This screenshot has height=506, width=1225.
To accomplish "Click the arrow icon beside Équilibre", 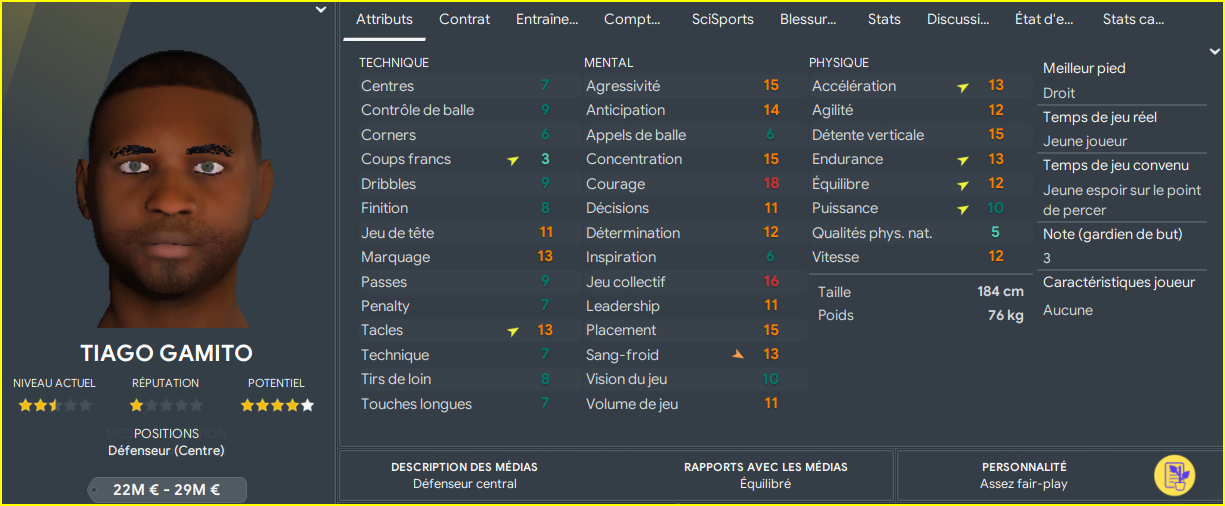I will point(963,185).
